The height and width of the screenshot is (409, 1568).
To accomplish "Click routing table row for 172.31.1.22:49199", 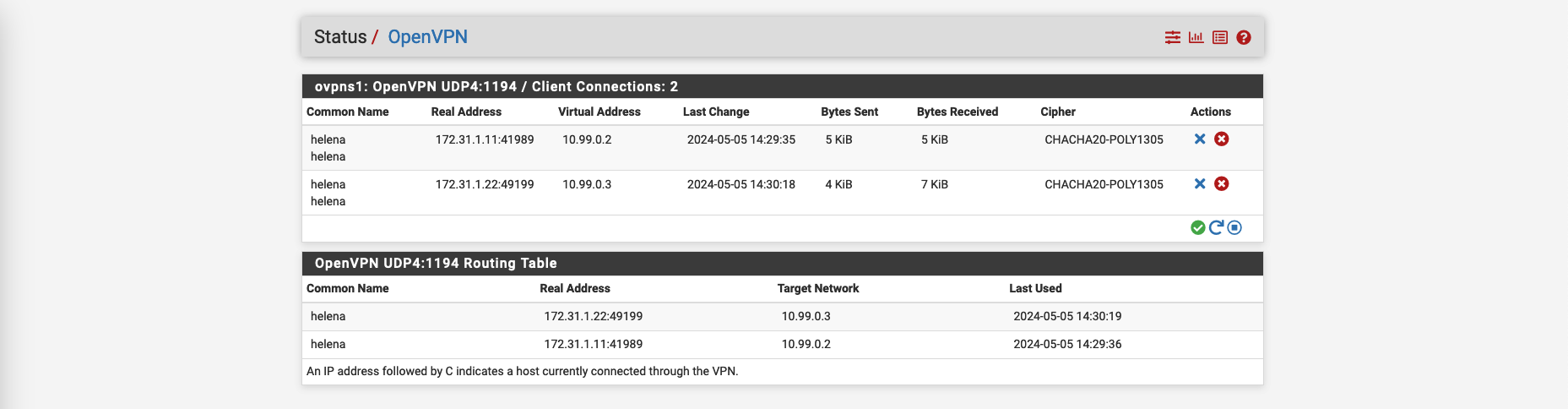I will click(593, 316).
